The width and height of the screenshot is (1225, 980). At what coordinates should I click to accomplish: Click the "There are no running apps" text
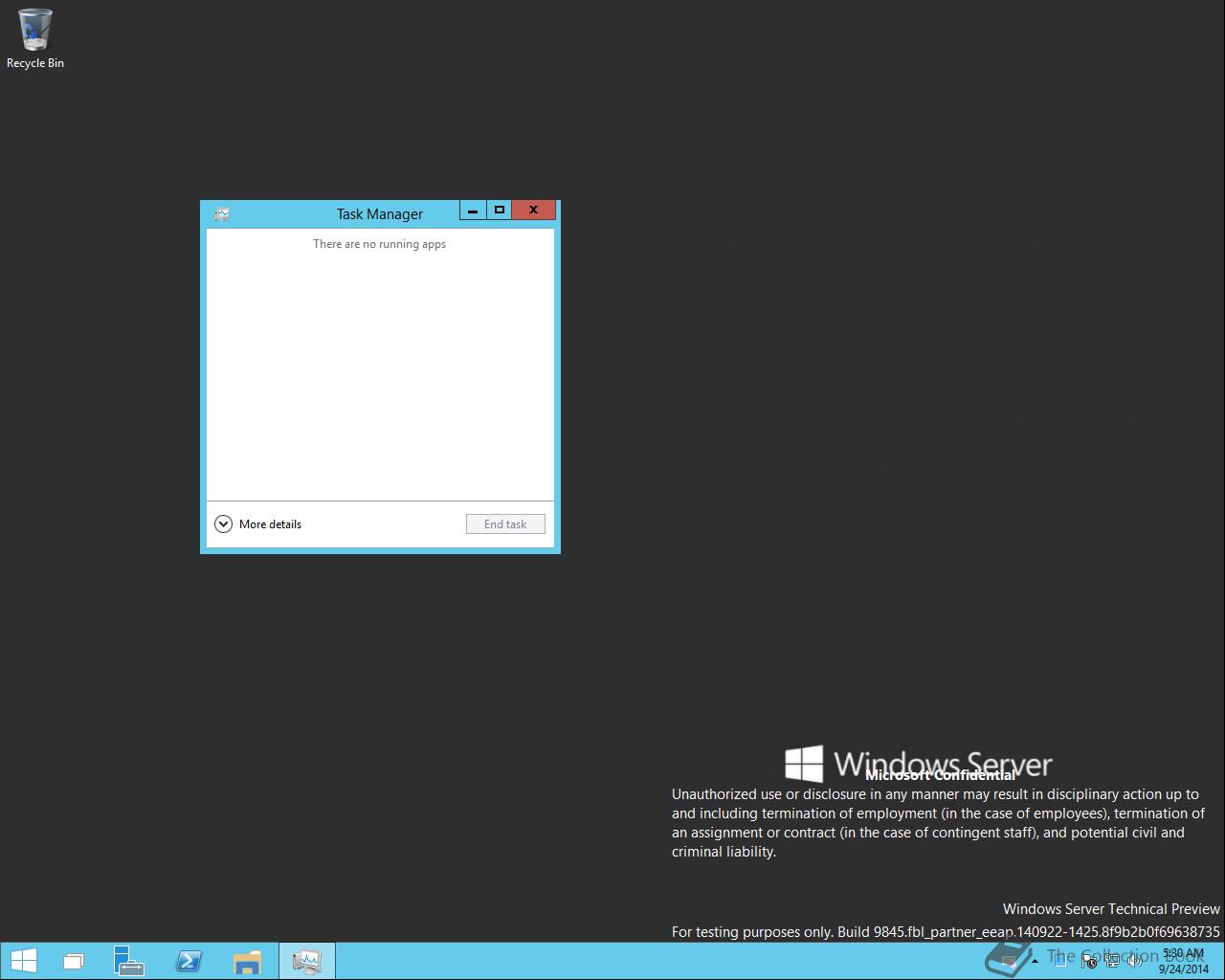380,244
